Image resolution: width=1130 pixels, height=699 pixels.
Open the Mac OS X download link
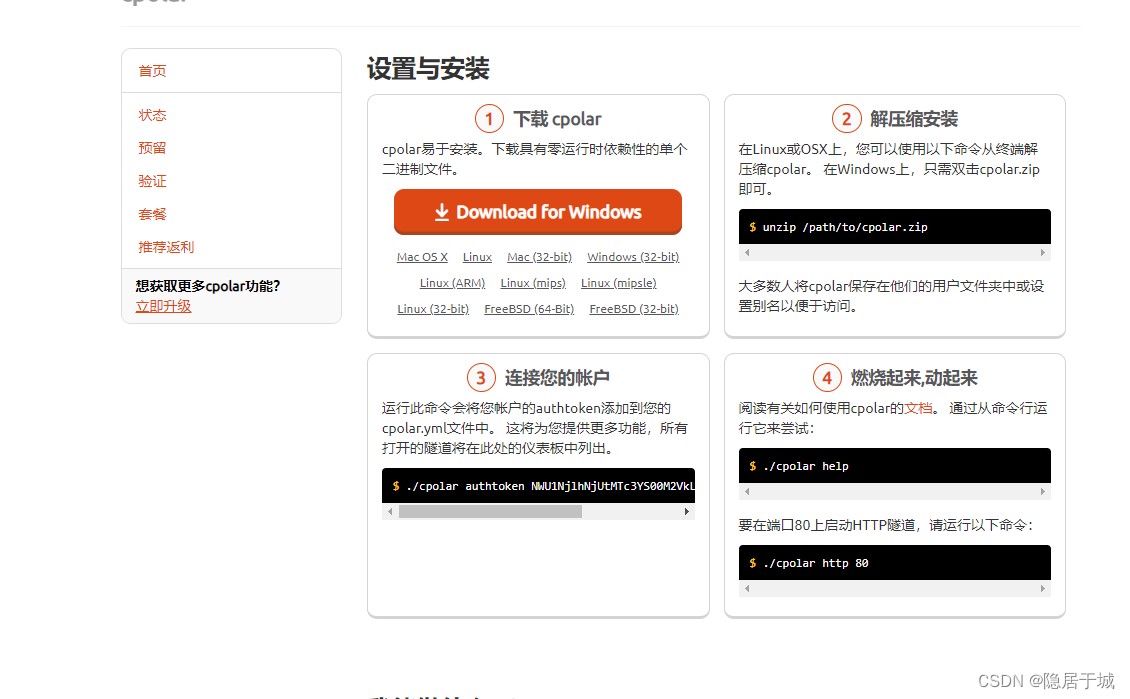422,257
